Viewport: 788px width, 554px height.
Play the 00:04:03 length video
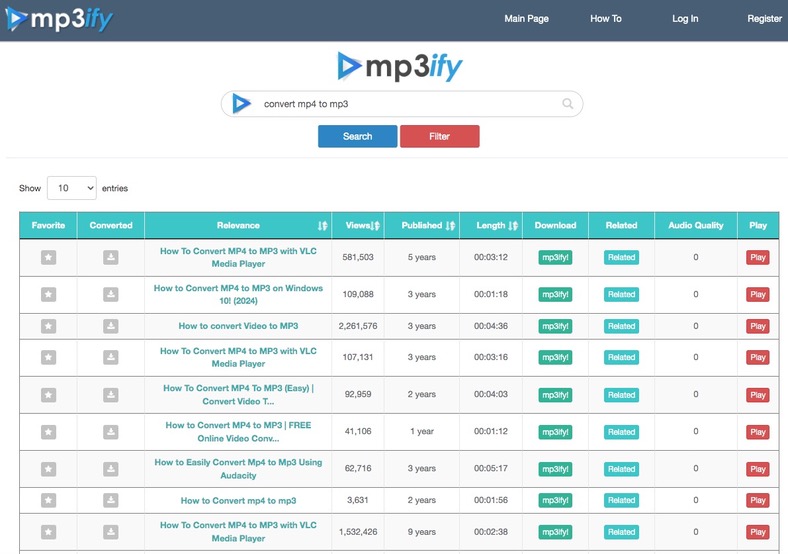[757, 395]
